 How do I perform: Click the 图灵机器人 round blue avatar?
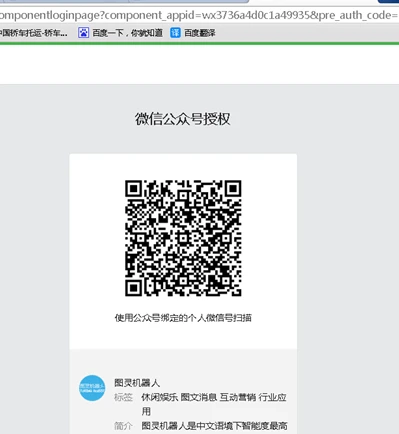pyautogui.click(x=92, y=388)
